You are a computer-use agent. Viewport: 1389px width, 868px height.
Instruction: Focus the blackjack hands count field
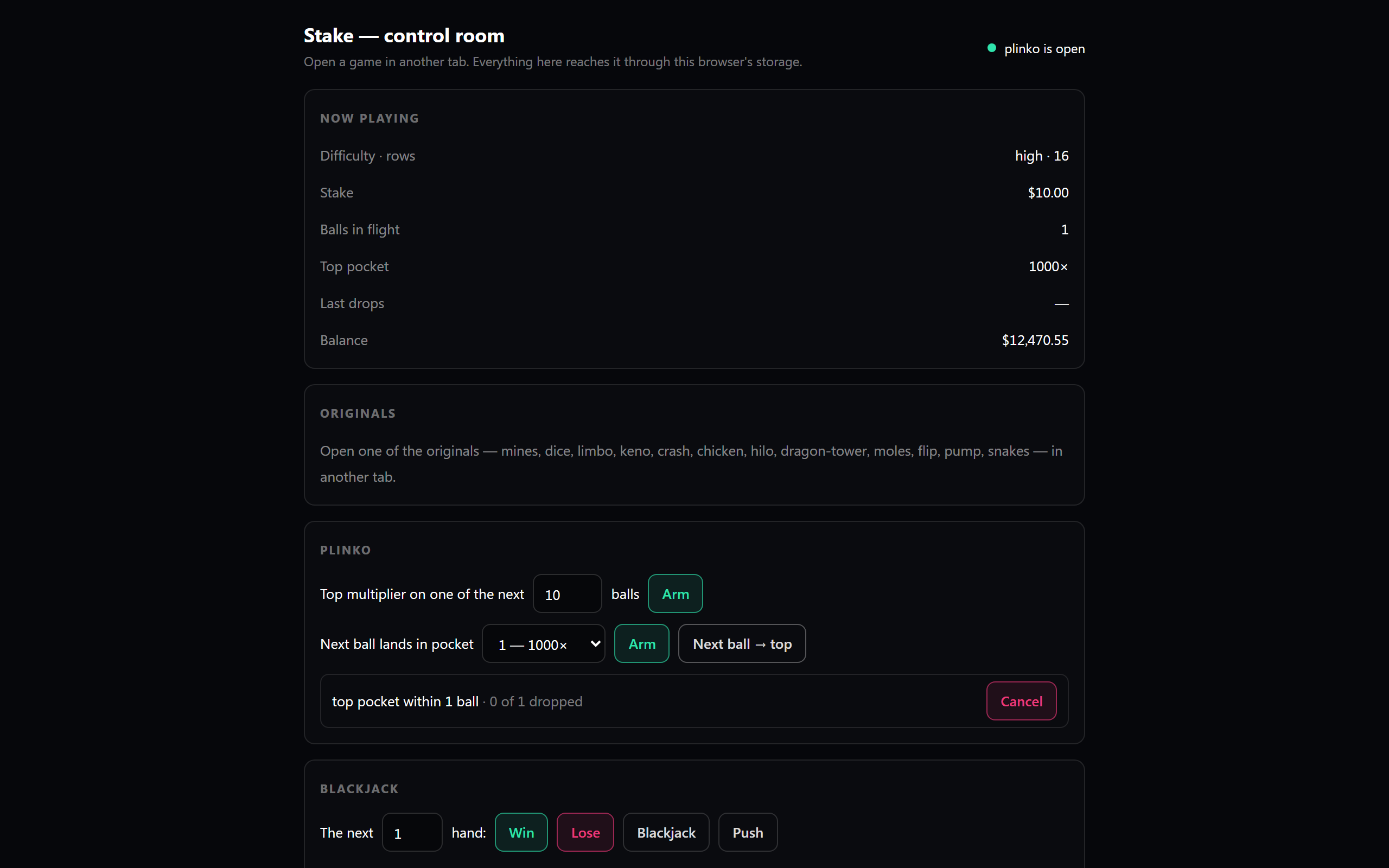(412, 832)
